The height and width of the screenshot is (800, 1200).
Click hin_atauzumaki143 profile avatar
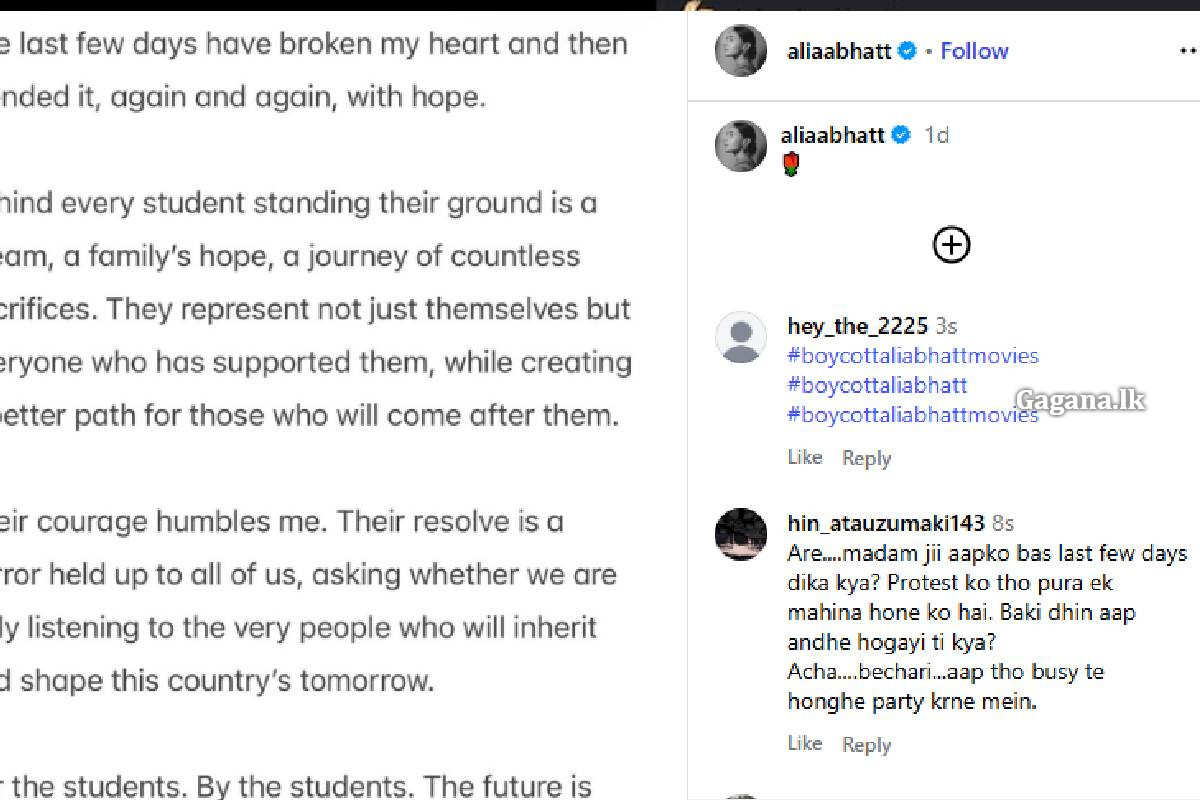(x=741, y=534)
